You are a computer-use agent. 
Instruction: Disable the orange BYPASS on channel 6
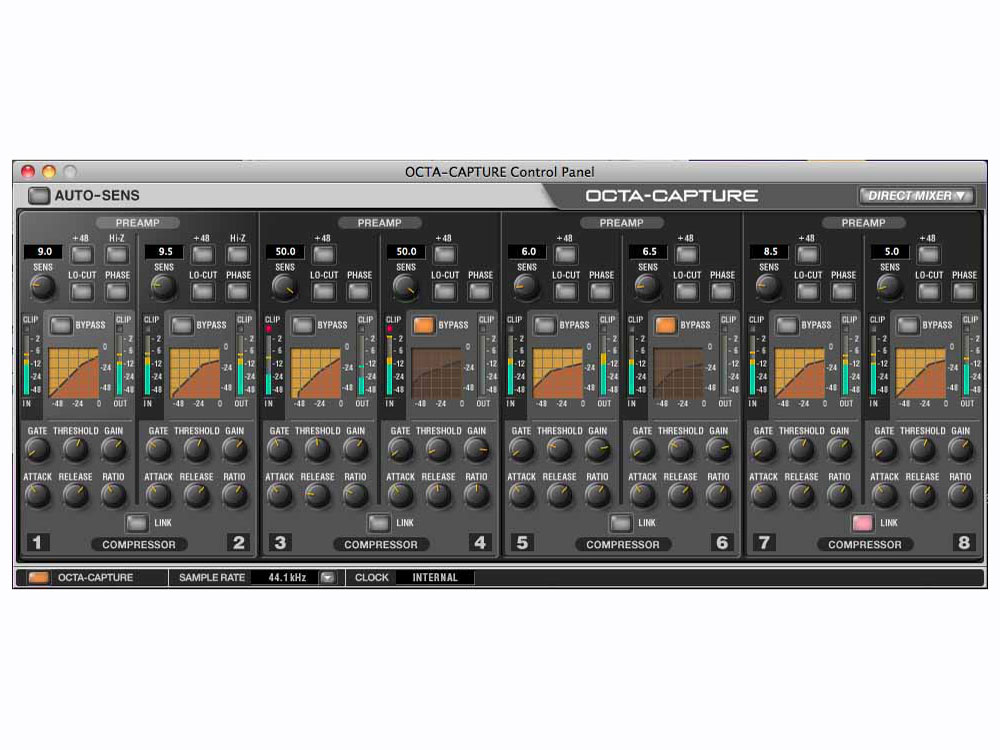tap(665, 325)
